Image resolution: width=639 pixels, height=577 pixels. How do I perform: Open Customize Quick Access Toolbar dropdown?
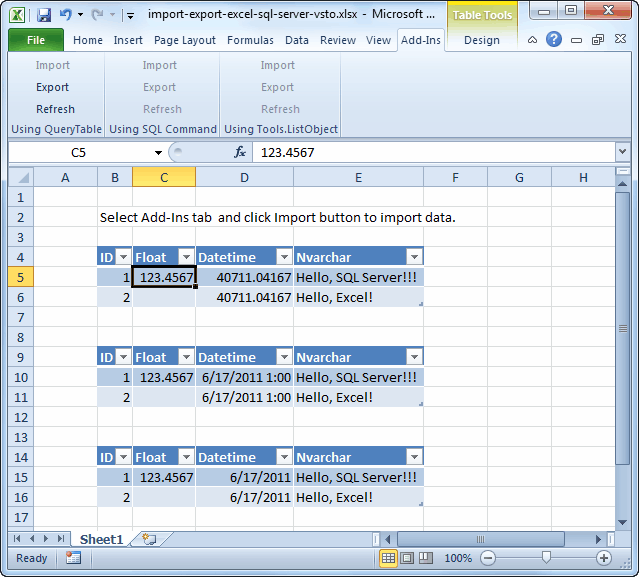click(x=130, y=16)
